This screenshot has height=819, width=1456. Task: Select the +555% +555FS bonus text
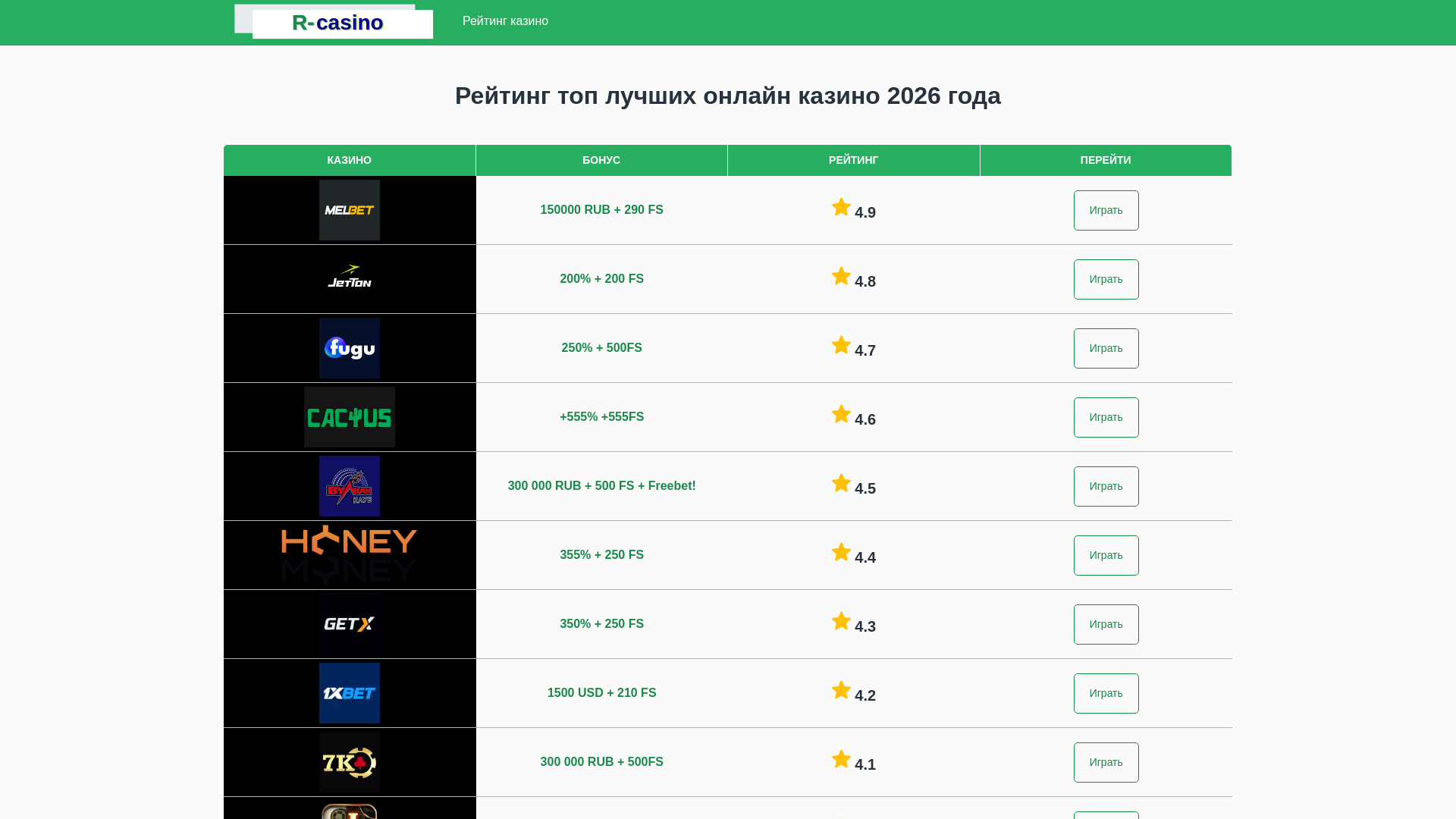pyautogui.click(x=601, y=417)
